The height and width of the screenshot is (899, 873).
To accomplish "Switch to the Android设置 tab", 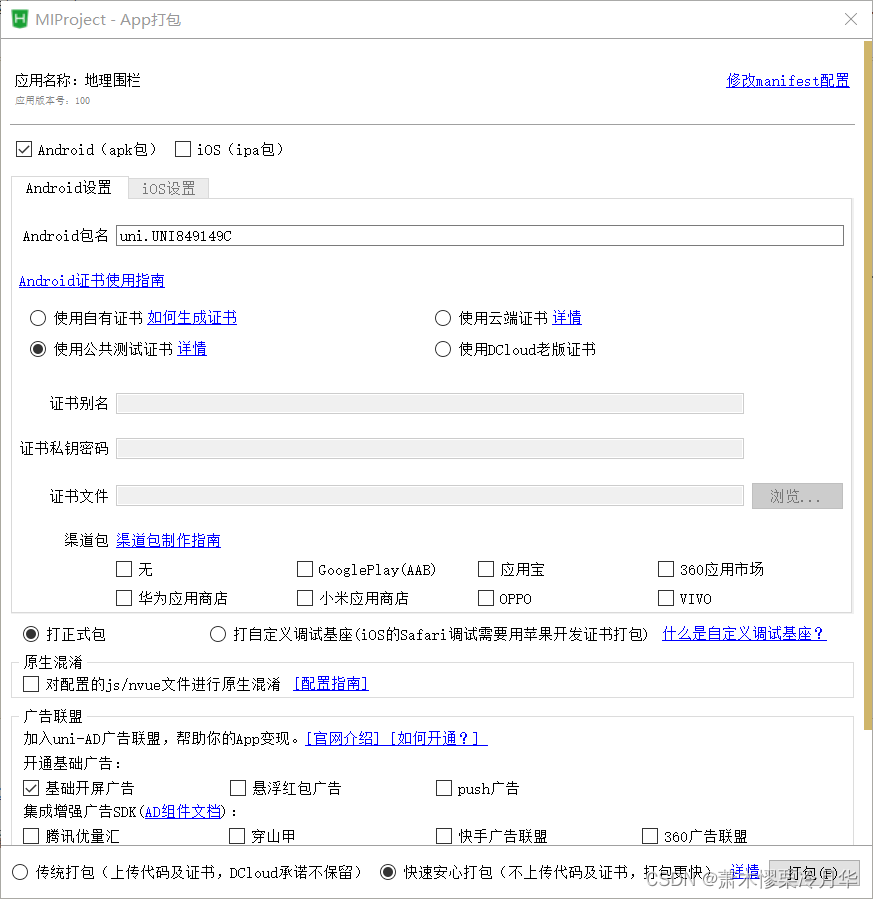I will tap(69, 187).
